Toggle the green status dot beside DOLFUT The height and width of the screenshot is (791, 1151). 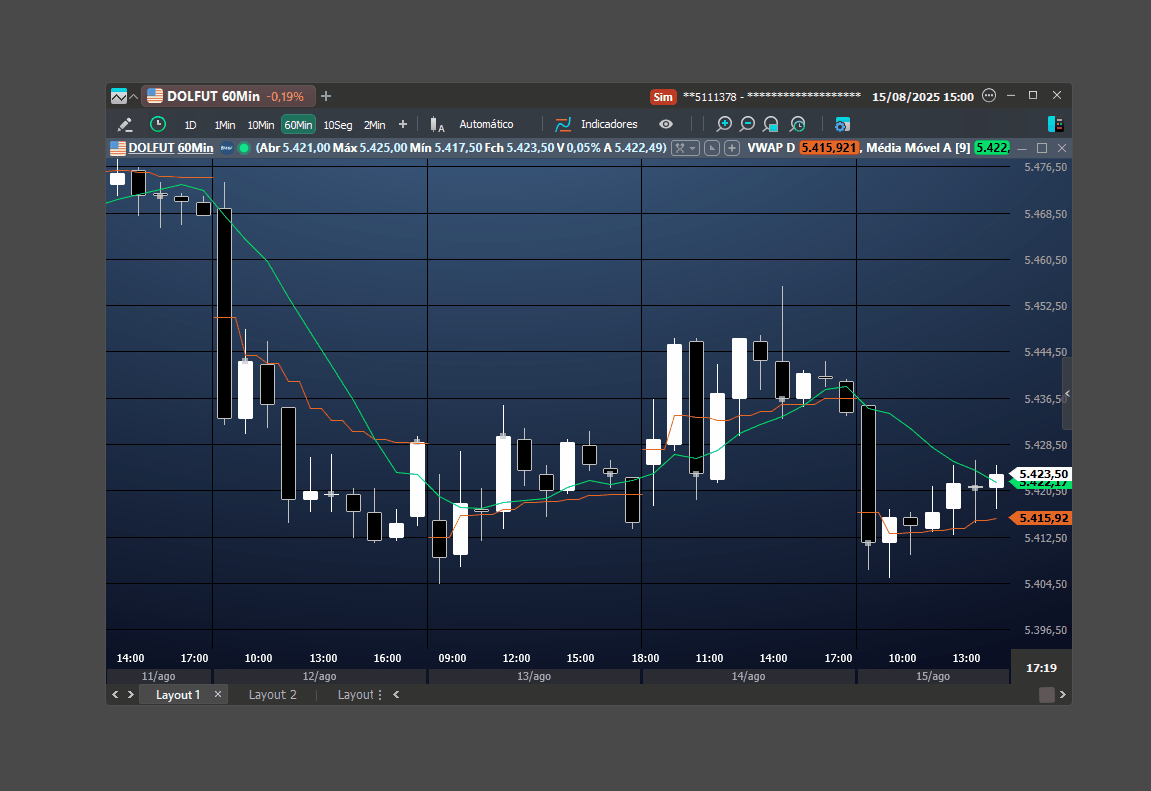[244, 148]
